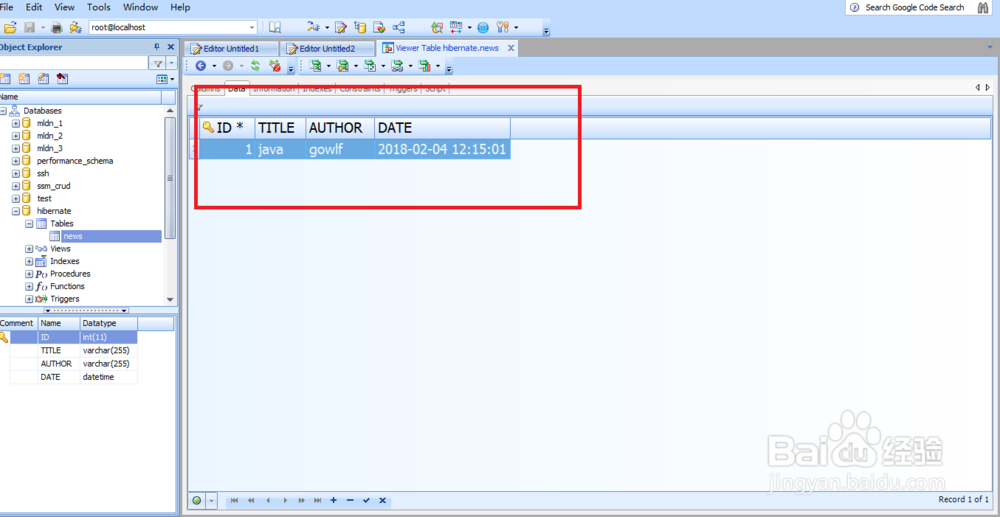Click the ID column header in grid
The image size is (1000, 517).
[227, 127]
